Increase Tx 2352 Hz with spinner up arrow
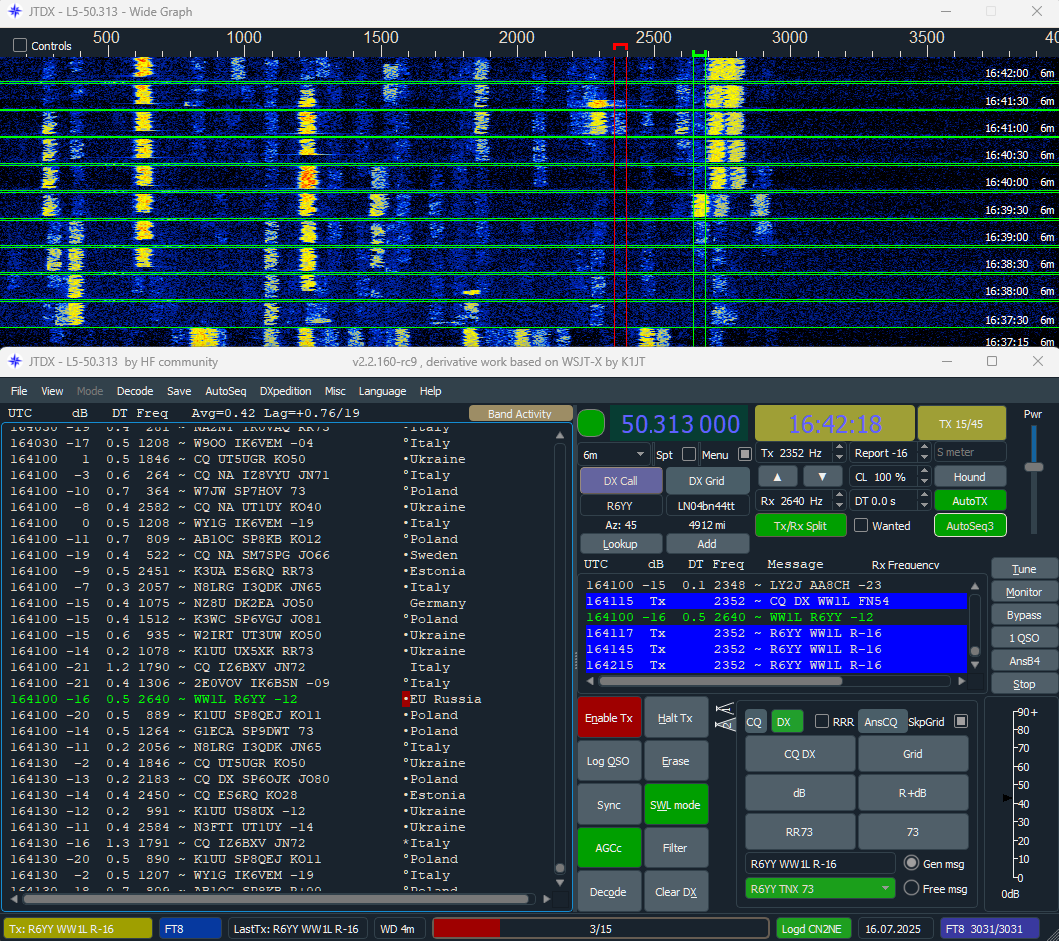1059x941 pixels. (x=840, y=448)
